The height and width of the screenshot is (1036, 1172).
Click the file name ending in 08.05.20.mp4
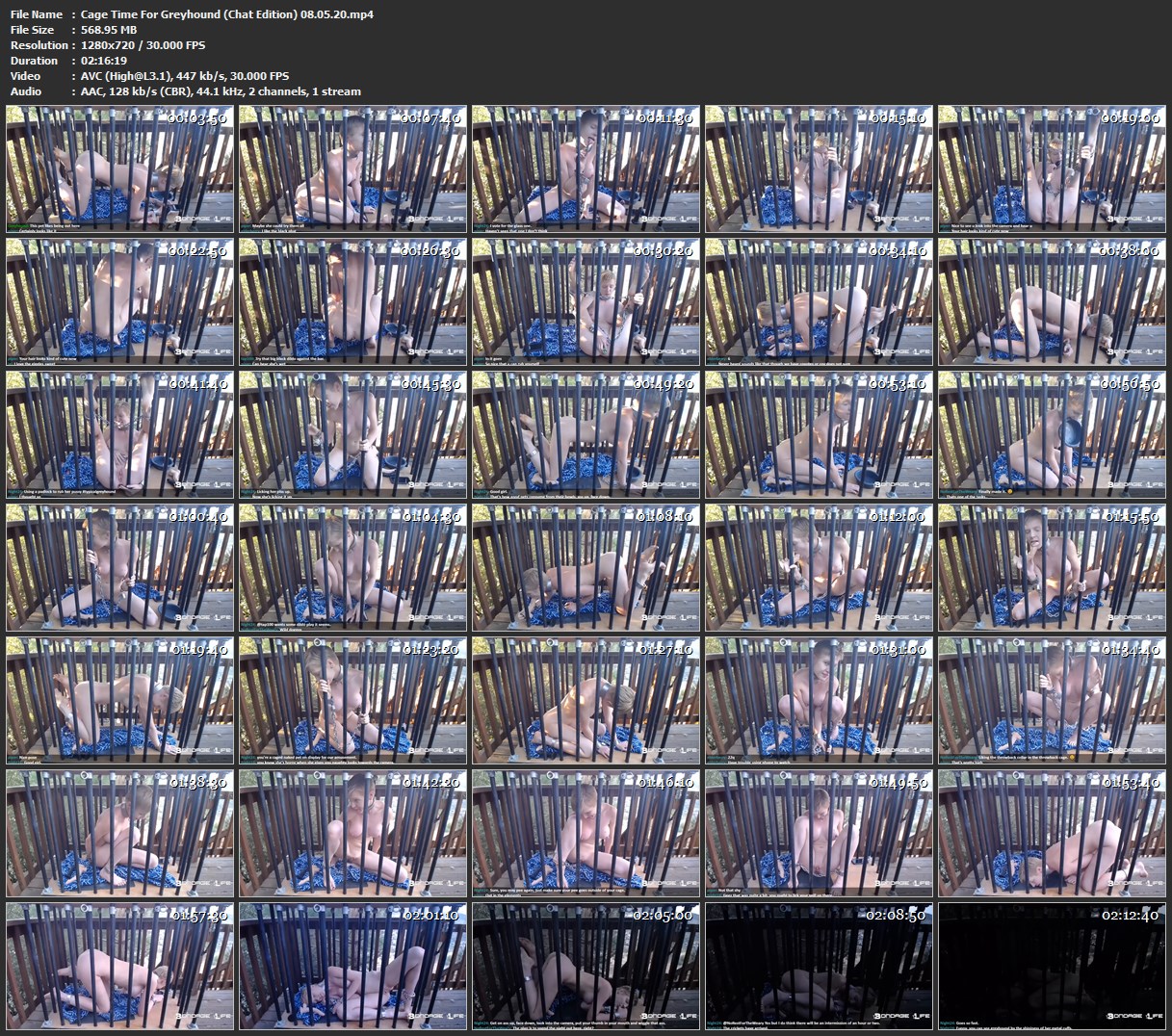[x=227, y=14]
